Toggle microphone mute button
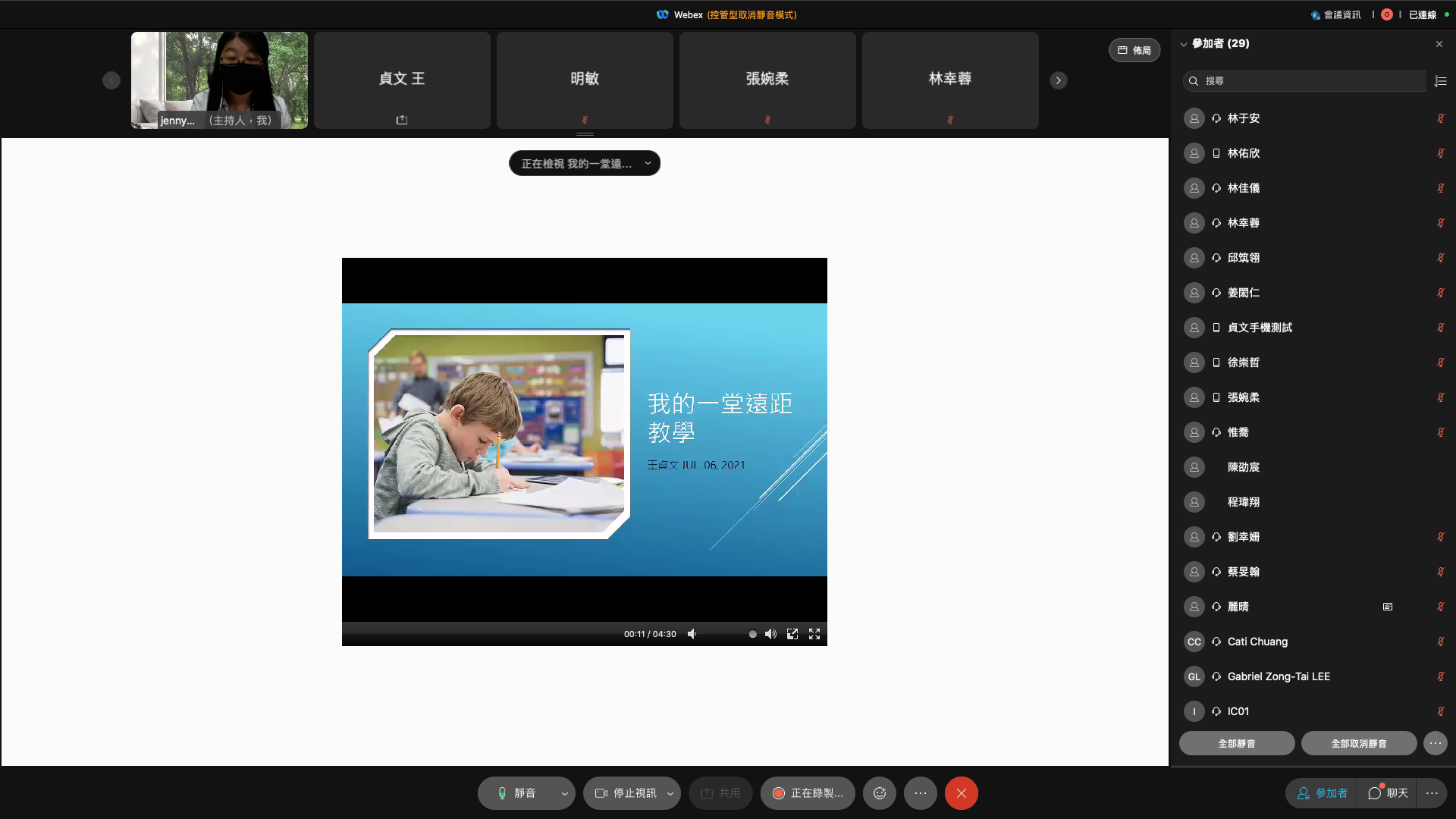Screen dimensions: 1456x819 (x=517, y=793)
